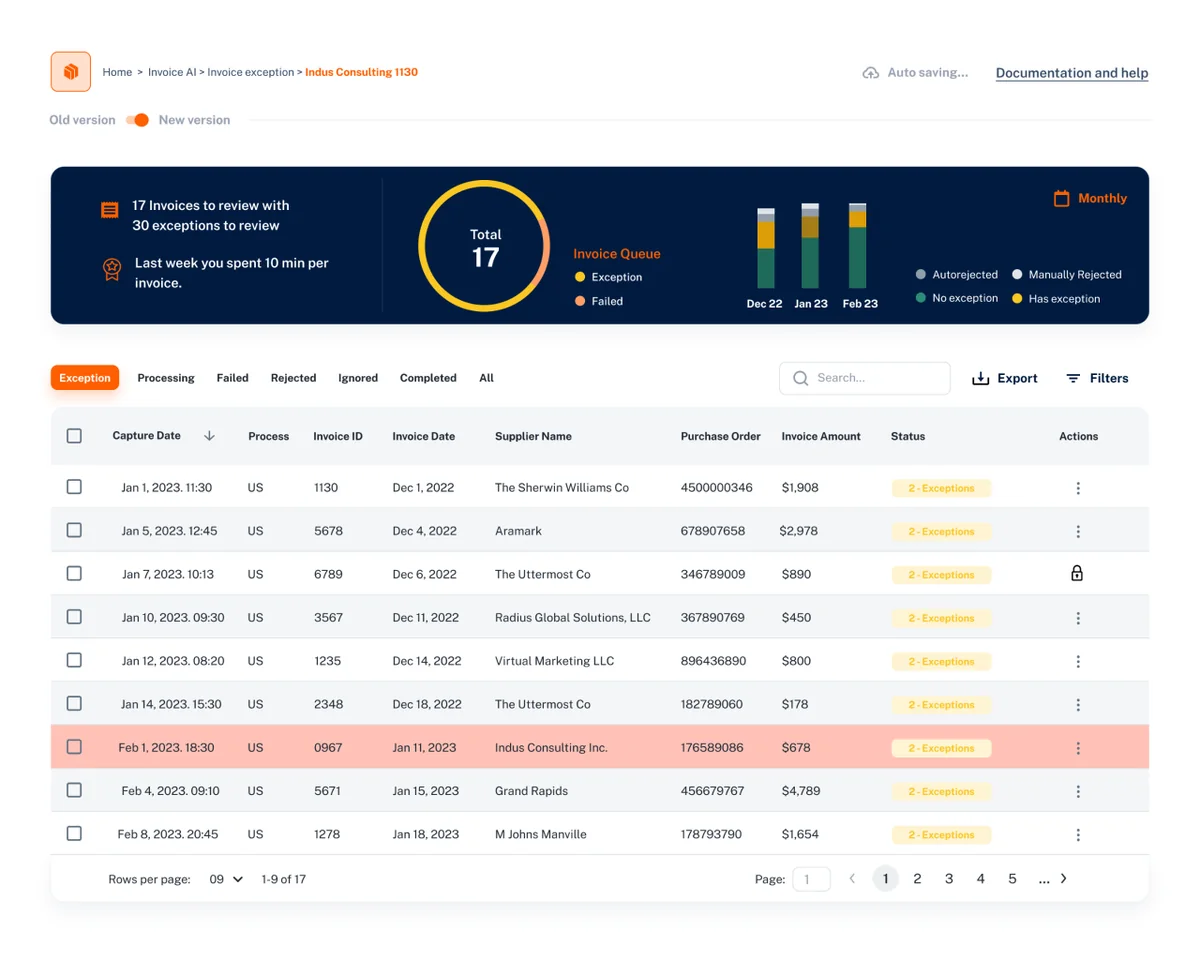Viewport: 1200px width, 975px height.
Task: Check the Indus Consulting Inc. row
Action: point(74,747)
